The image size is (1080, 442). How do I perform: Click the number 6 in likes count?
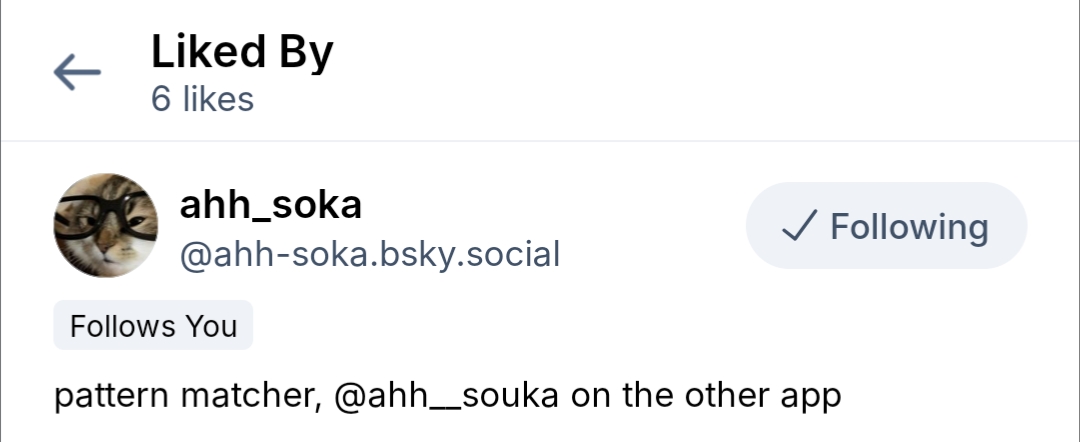point(161,99)
